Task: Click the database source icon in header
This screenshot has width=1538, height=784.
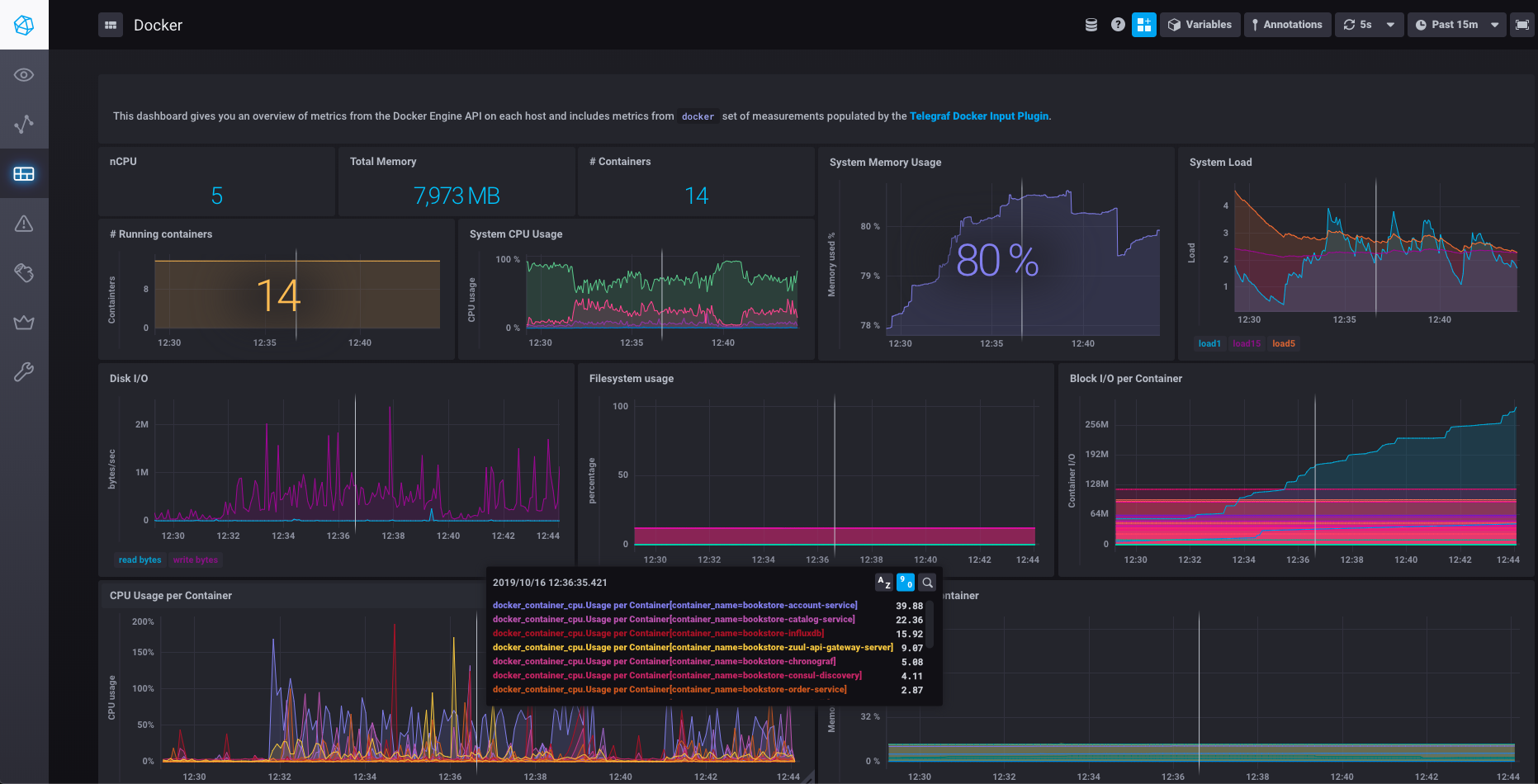Action: pyautogui.click(x=1091, y=25)
